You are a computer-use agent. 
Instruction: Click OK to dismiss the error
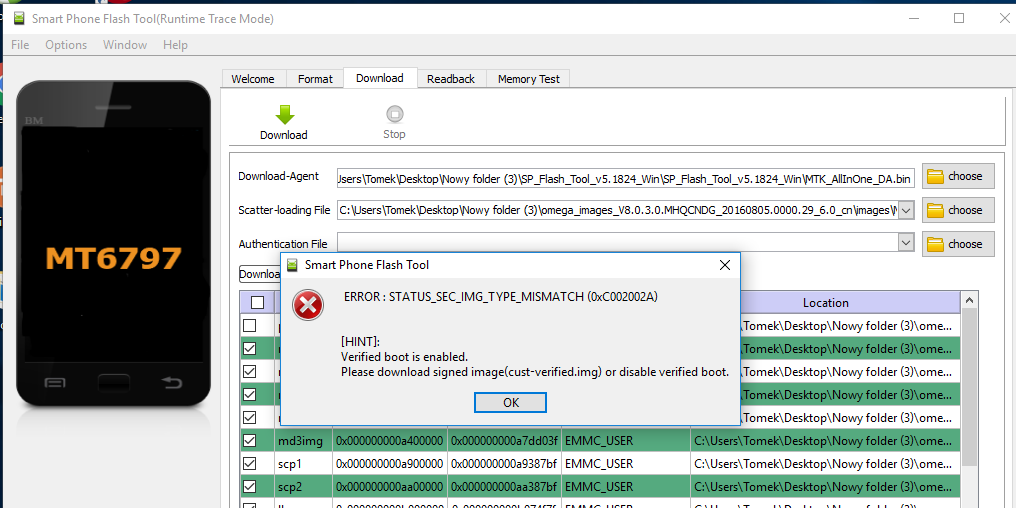click(510, 402)
